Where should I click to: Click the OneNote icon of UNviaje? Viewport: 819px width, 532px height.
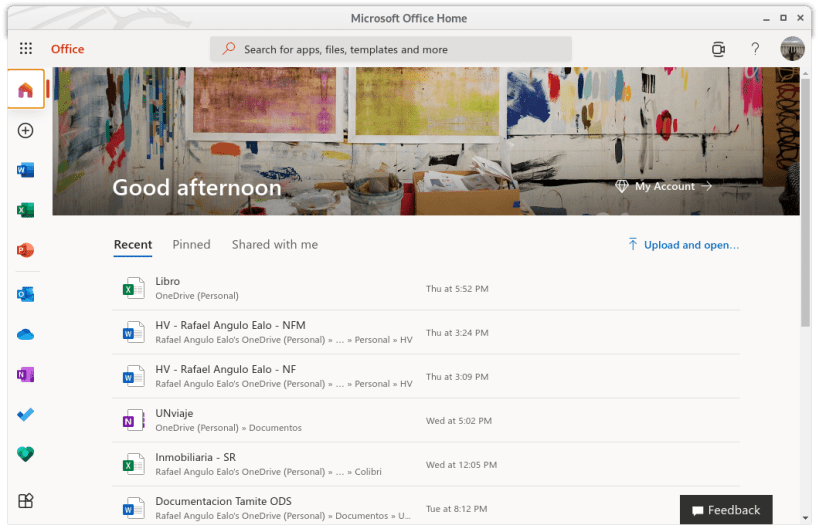click(133, 420)
